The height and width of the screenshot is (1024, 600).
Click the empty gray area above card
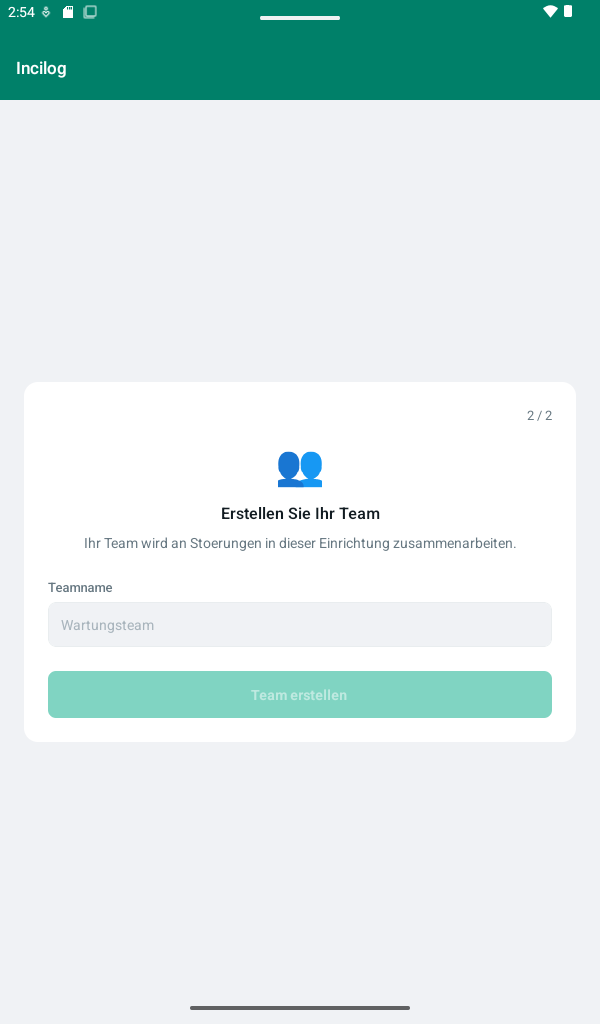[x=300, y=241]
